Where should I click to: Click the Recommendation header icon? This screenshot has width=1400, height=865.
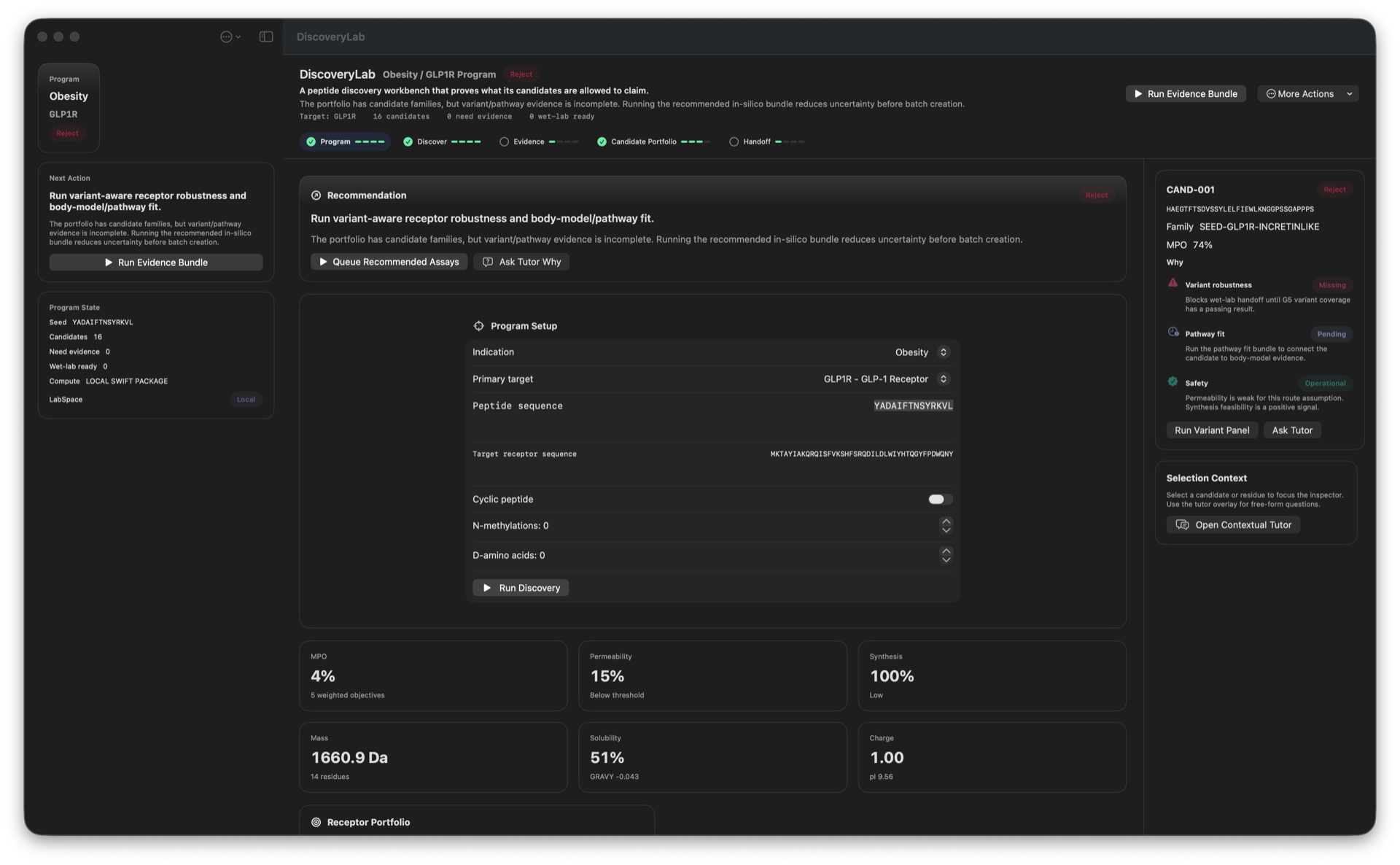pos(316,195)
